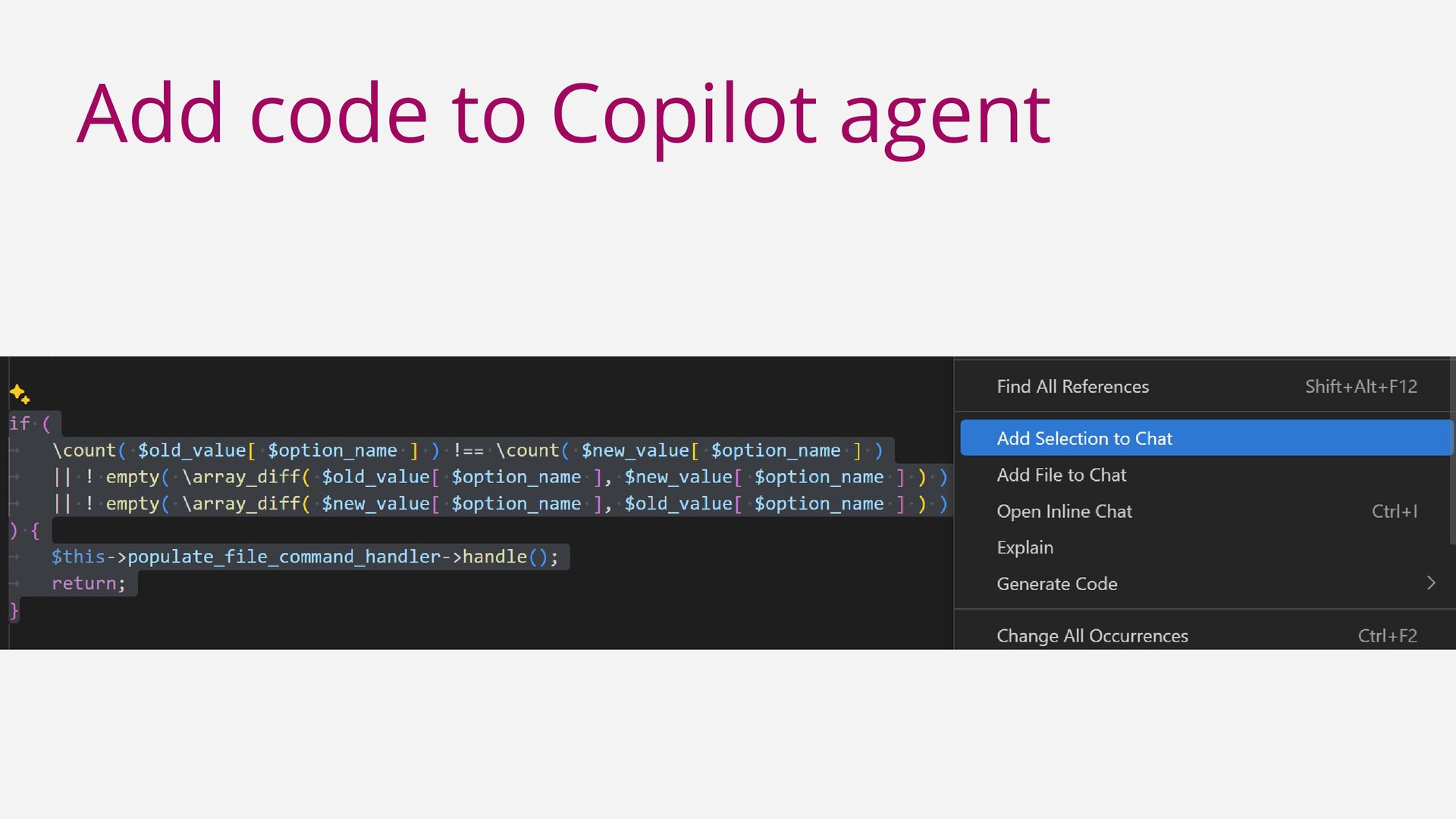Click the return statement
This screenshot has height=819, width=1456.
[x=83, y=583]
